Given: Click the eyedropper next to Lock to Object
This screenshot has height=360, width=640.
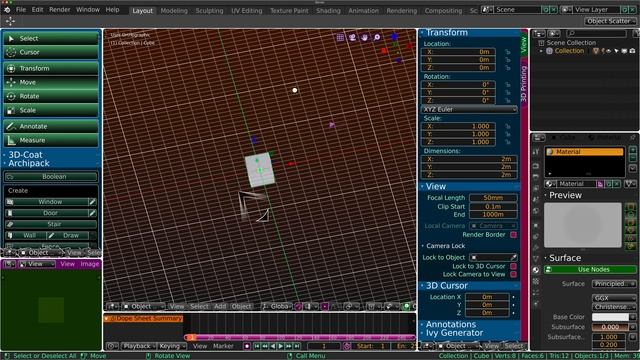Looking at the screenshot, I should 513,258.
